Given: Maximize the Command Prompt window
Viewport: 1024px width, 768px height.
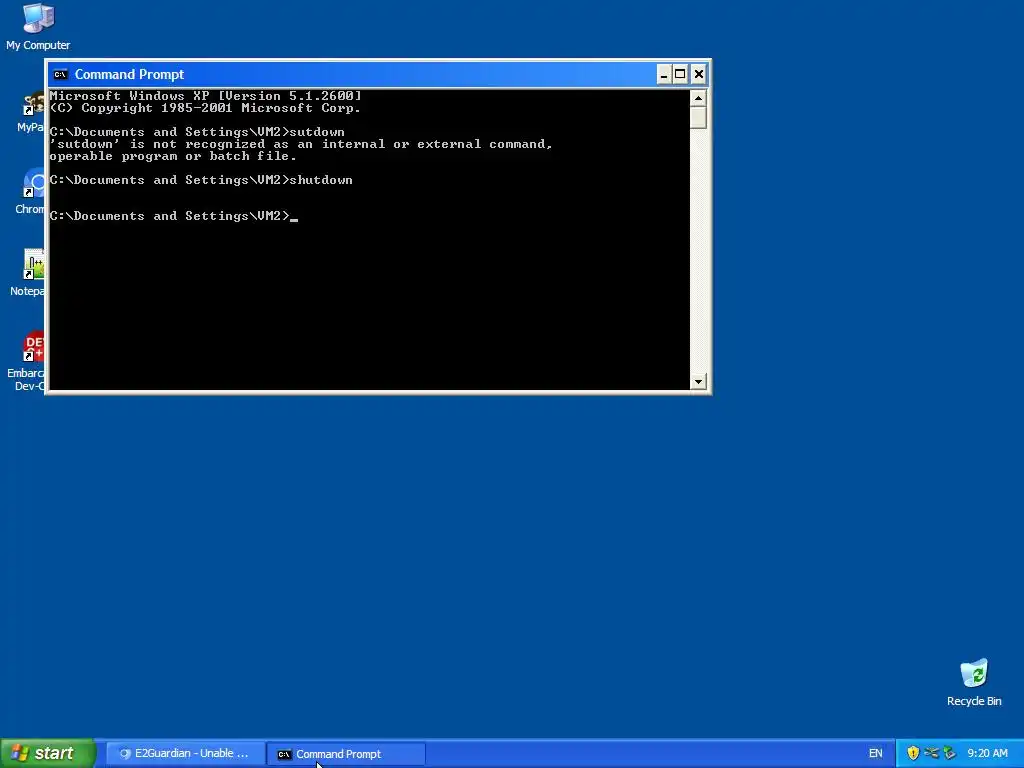Looking at the screenshot, I should tap(680, 74).
